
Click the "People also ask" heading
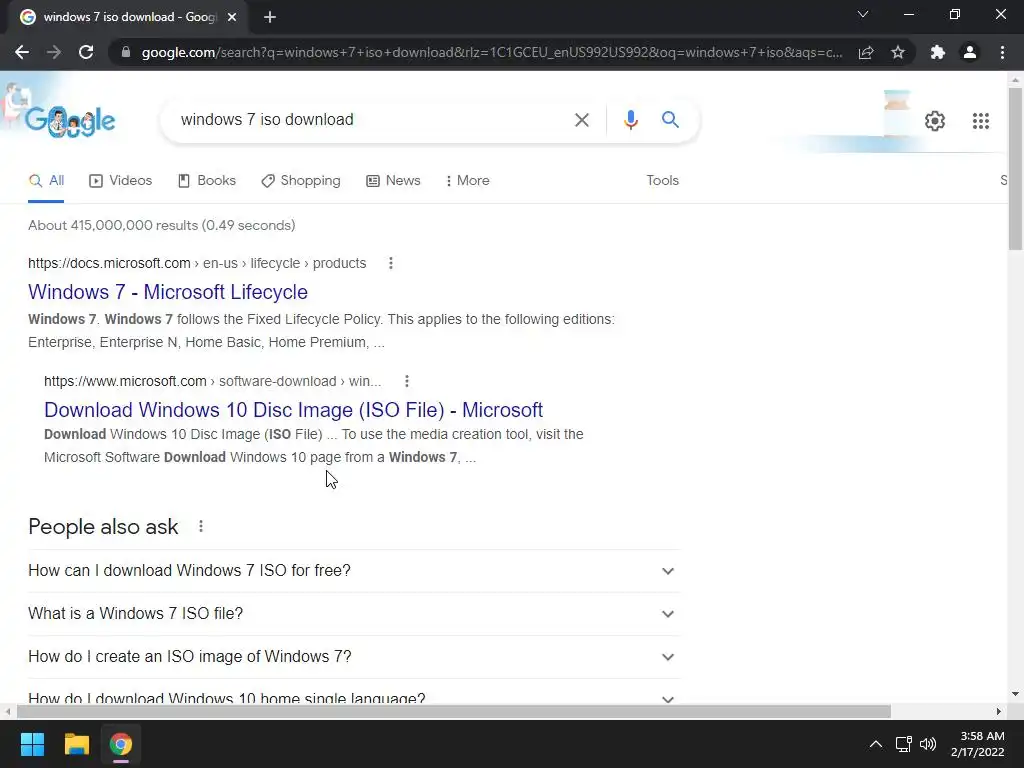[x=103, y=526]
